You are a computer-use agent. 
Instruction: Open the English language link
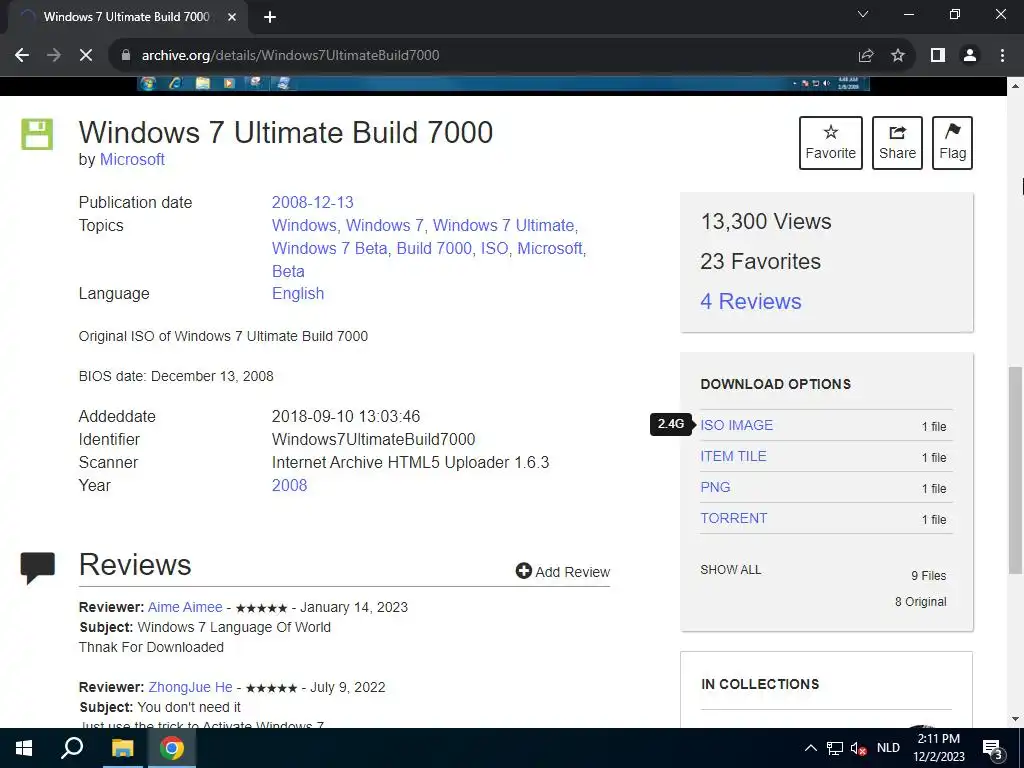coord(298,293)
